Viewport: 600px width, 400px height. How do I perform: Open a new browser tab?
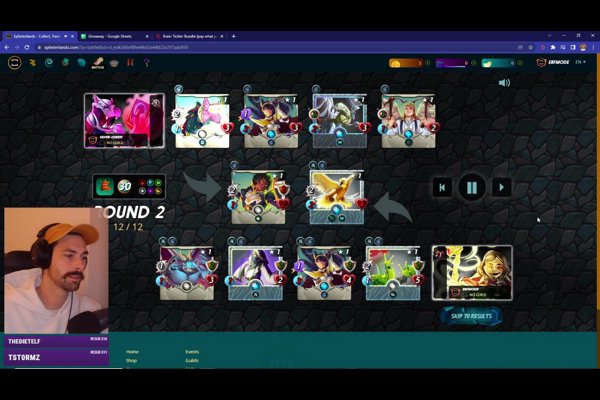[233, 36]
